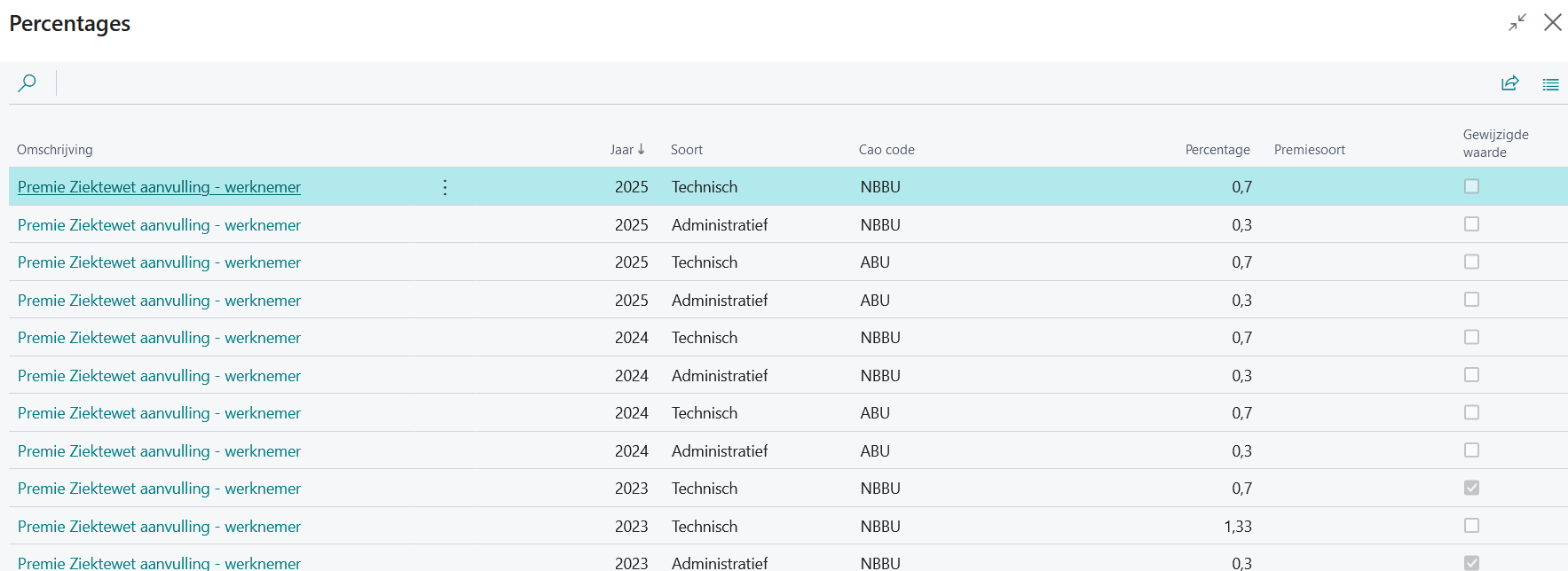Click the collapse window arrows icon
The image size is (1568, 571).
pyautogui.click(x=1517, y=23)
